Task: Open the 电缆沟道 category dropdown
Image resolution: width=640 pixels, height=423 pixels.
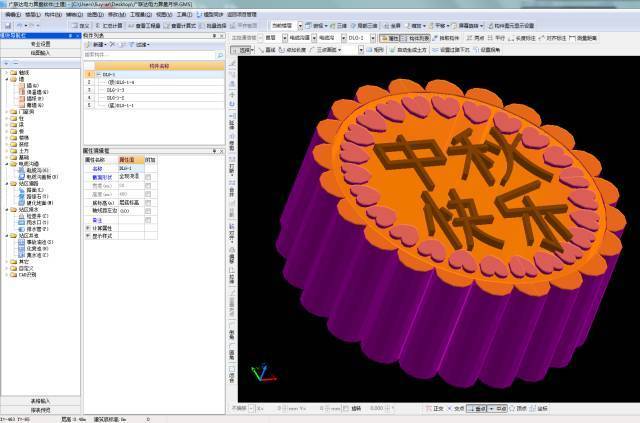Action: [314, 38]
